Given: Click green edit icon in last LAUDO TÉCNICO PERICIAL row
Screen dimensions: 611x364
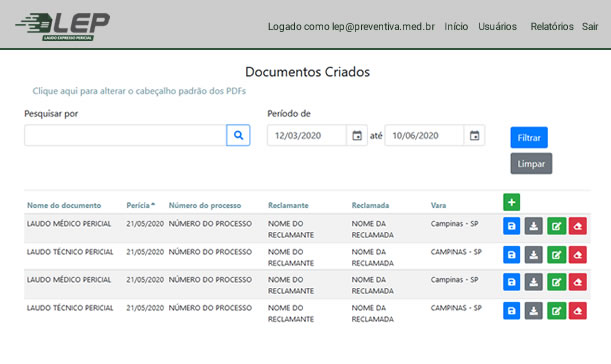Looking at the screenshot, I should pyautogui.click(x=556, y=311).
